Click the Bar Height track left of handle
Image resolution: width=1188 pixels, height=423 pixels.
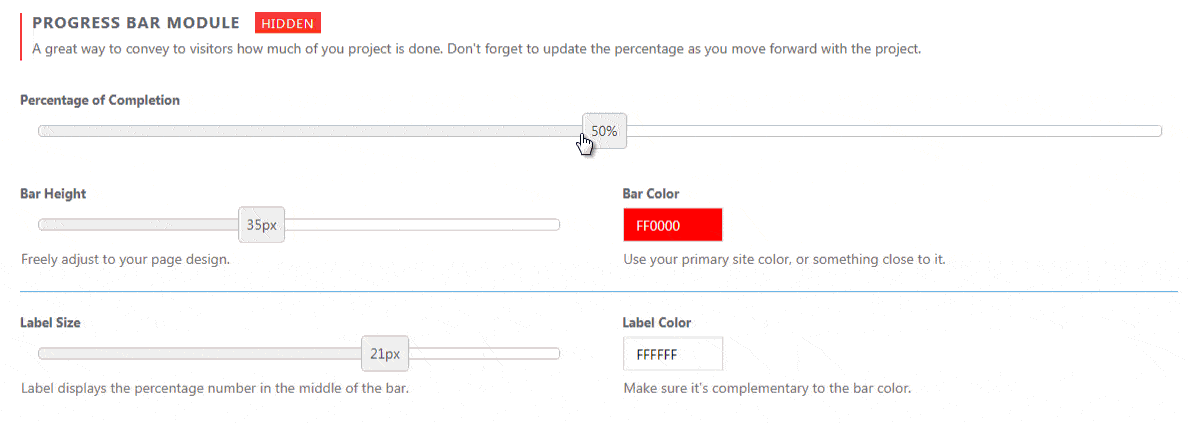138,224
